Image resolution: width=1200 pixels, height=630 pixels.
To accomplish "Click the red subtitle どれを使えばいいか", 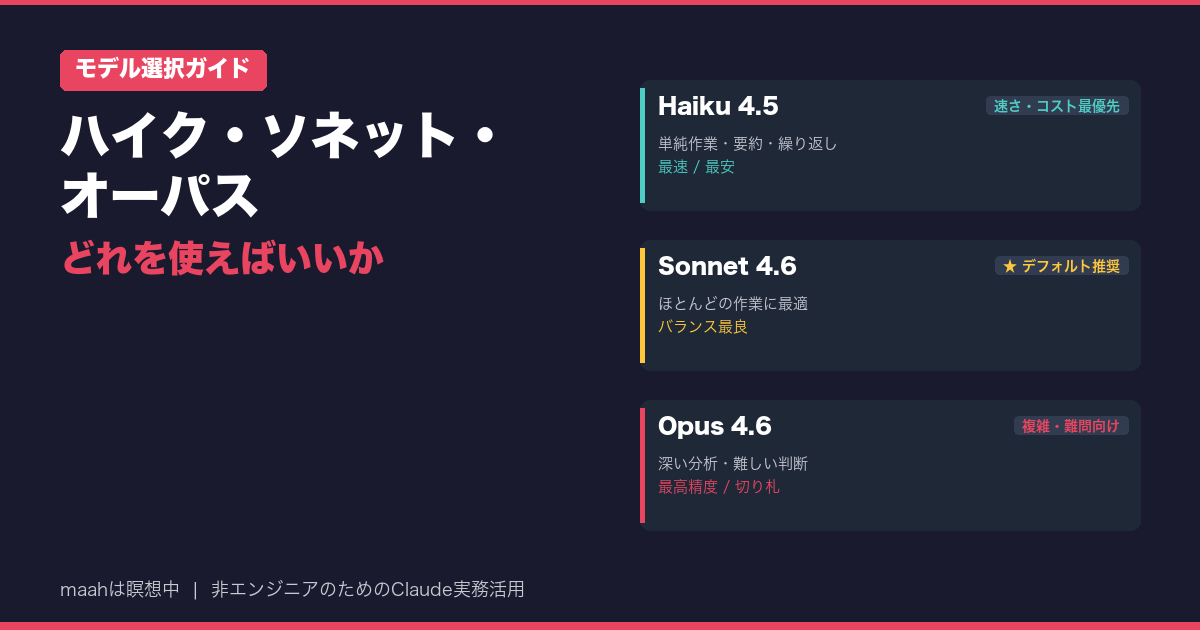I will point(223,258).
